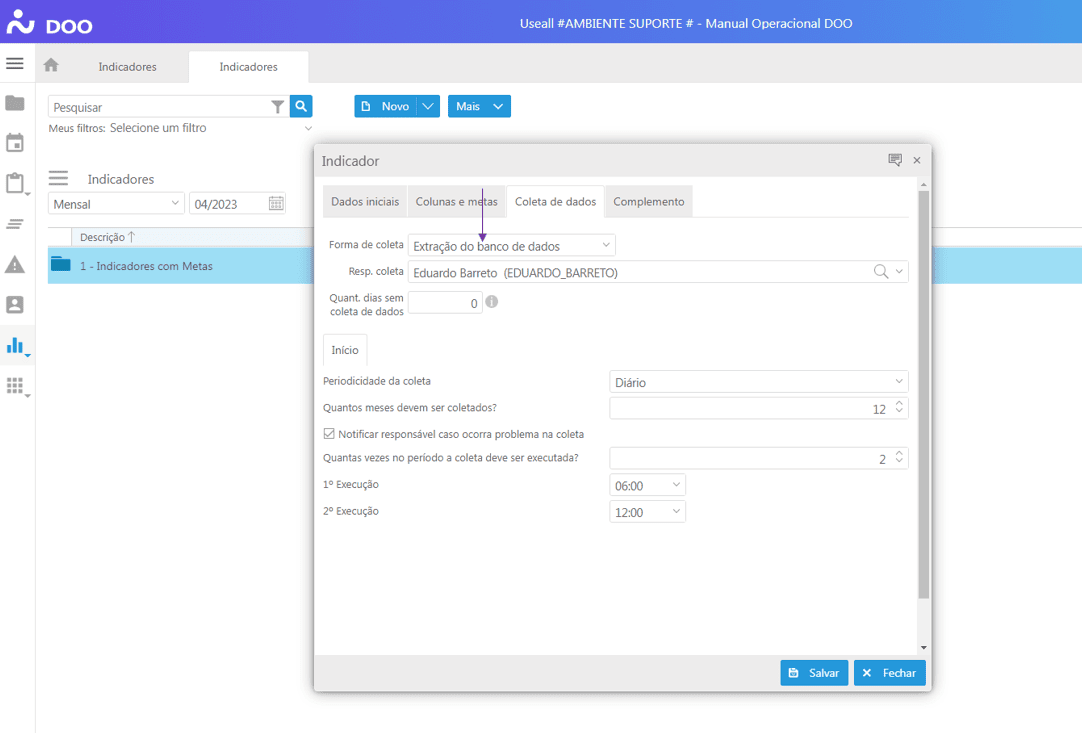Open the bar chart indicators sidebar icon
The width and height of the screenshot is (1082, 733).
click(15, 345)
